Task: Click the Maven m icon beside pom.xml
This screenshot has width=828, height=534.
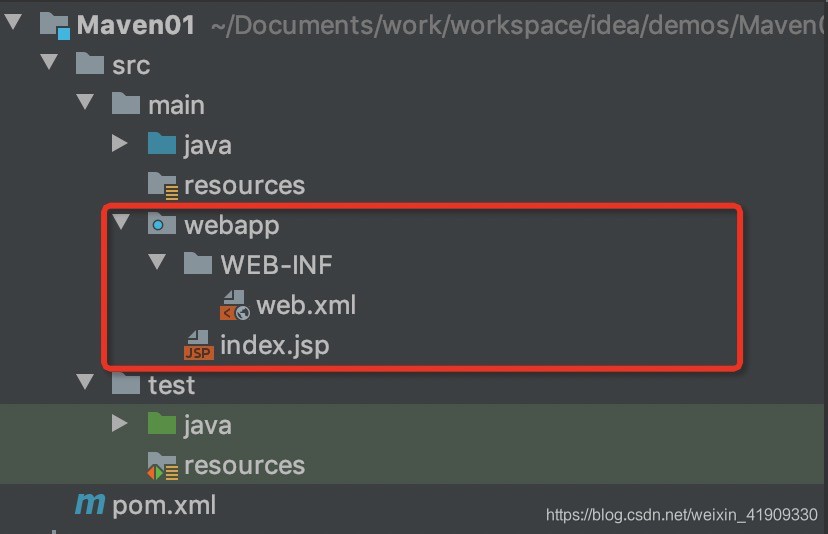Action: tap(90, 504)
